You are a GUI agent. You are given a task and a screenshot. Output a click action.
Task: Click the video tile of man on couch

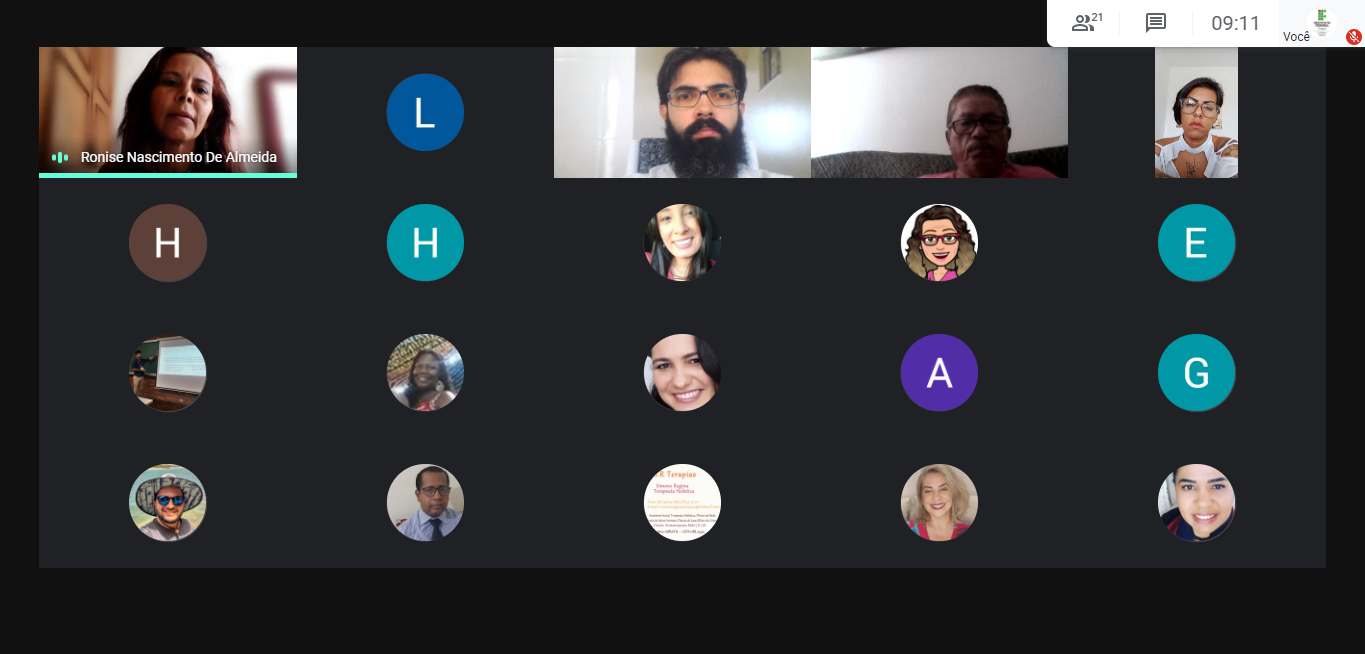click(x=939, y=112)
